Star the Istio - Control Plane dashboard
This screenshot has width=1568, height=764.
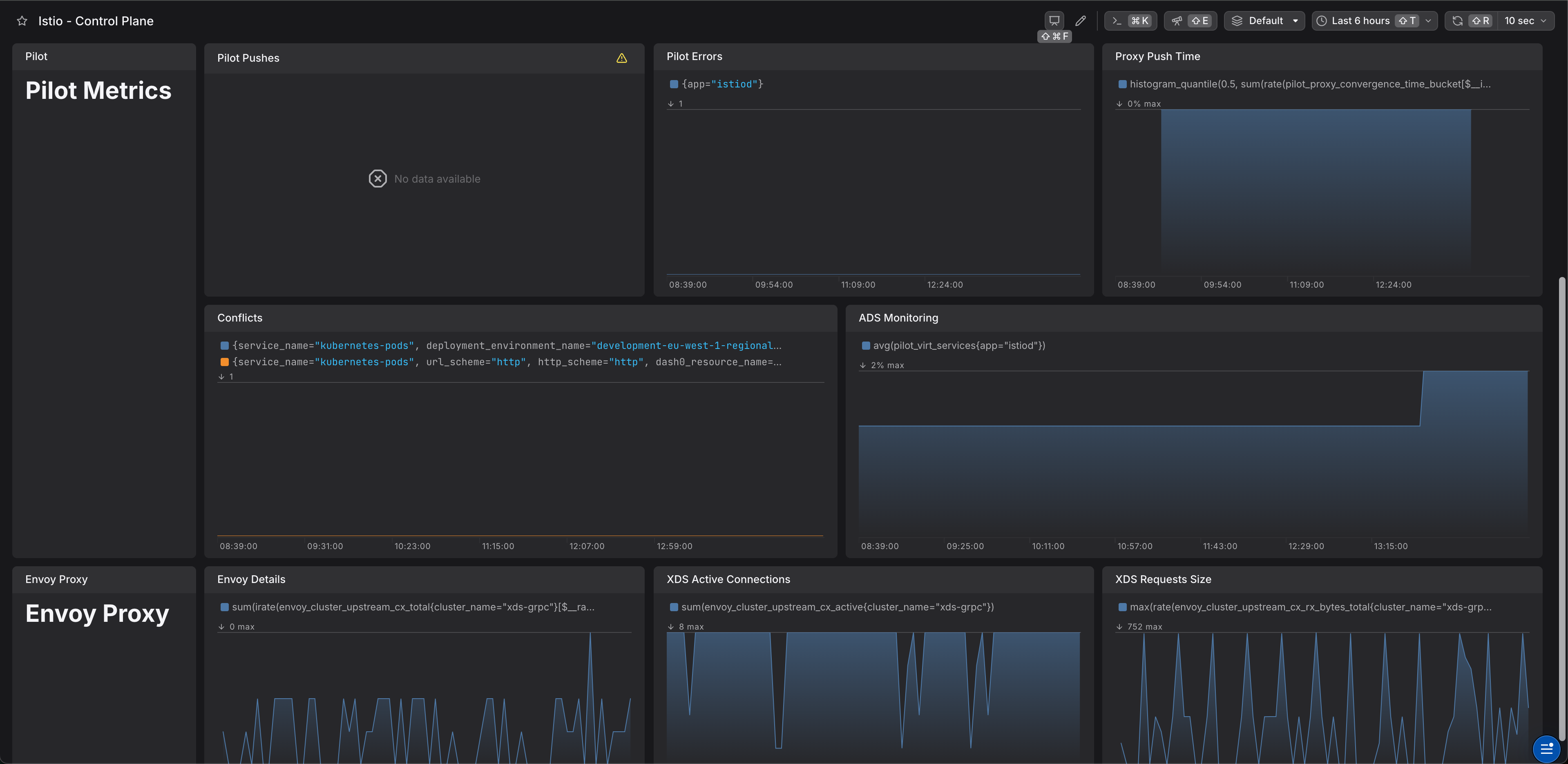[x=22, y=21]
